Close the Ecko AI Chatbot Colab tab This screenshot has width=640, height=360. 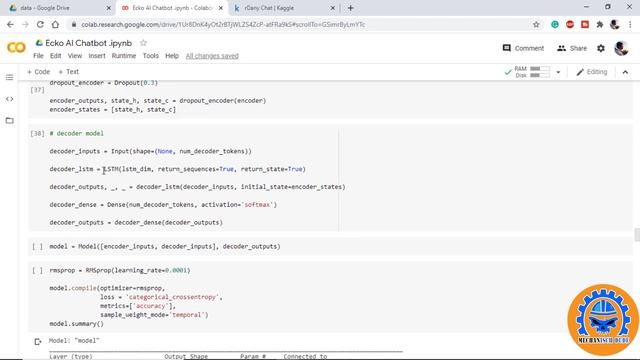click(221, 8)
